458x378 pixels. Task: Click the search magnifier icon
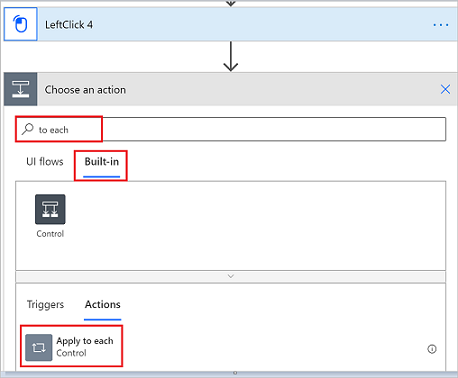coord(28,129)
